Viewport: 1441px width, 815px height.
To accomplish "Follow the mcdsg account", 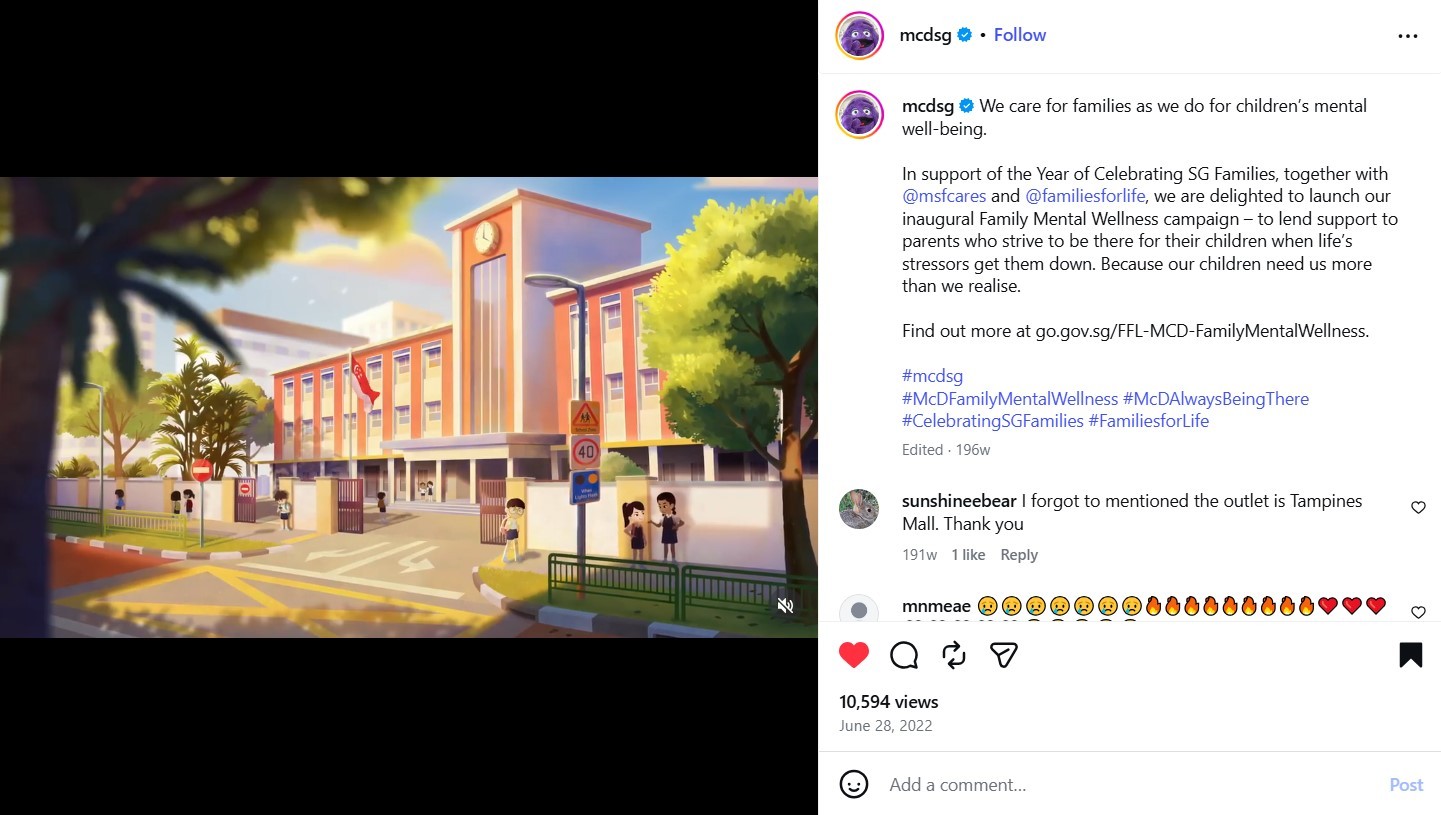I will point(1020,35).
